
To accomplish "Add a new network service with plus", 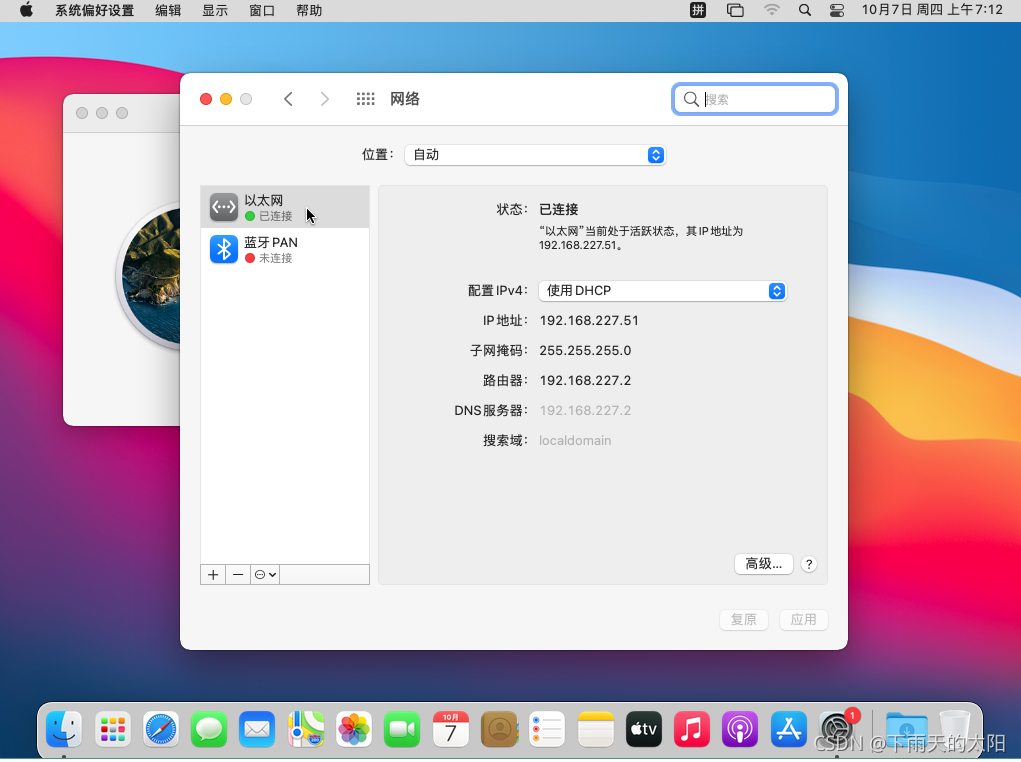I will pyautogui.click(x=213, y=574).
